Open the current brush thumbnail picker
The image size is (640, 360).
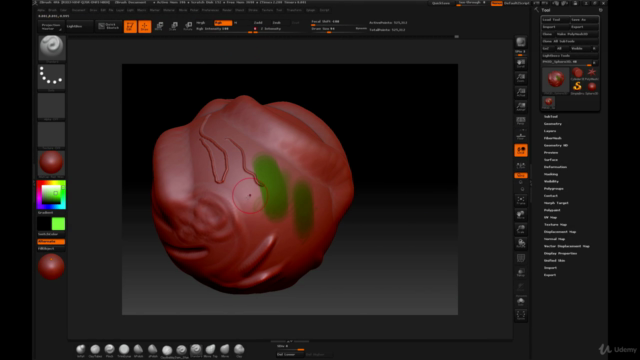tap(51, 48)
